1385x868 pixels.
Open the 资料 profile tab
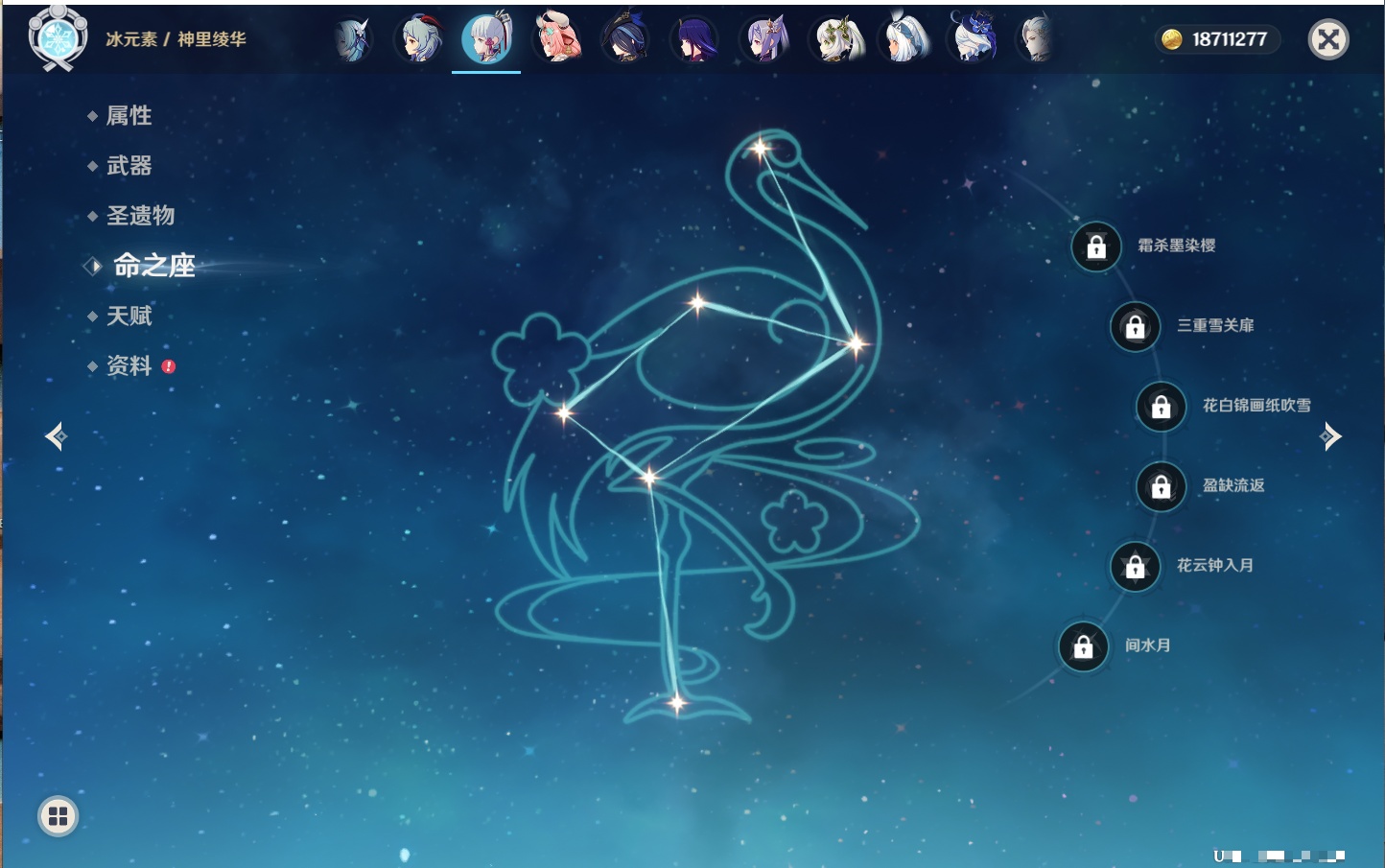pyautogui.click(x=129, y=365)
